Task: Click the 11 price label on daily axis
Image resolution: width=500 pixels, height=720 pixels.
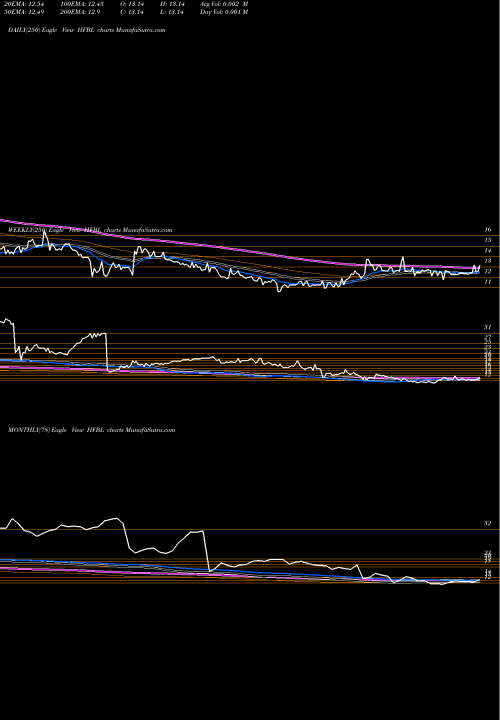Action: (x=488, y=282)
